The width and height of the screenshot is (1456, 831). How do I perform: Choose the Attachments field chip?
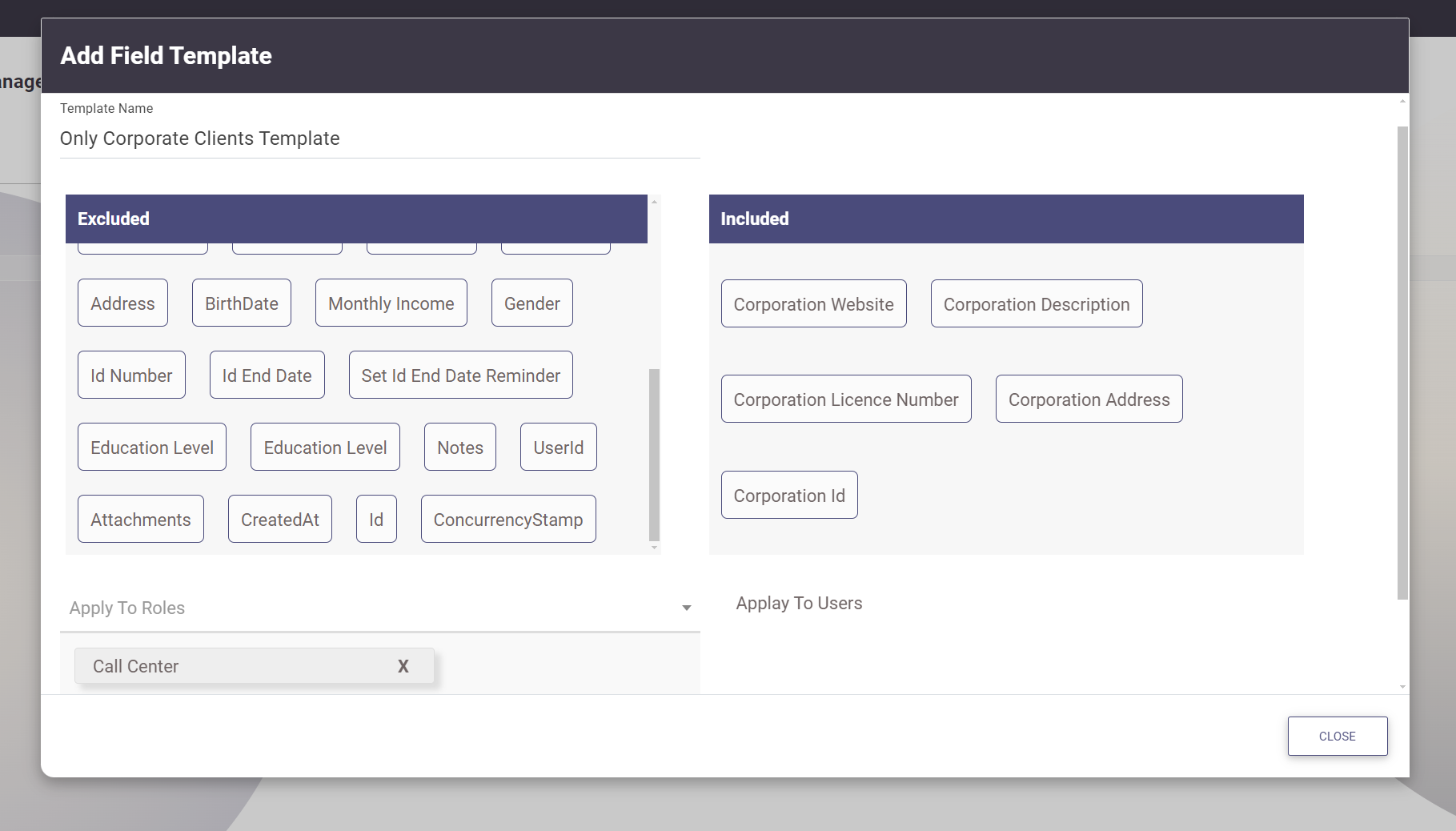[140, 520]
